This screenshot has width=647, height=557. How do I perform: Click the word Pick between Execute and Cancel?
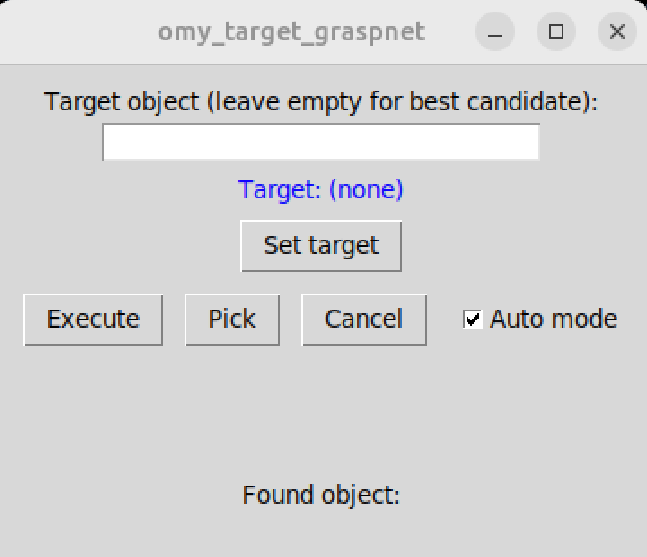pos(232,319)
